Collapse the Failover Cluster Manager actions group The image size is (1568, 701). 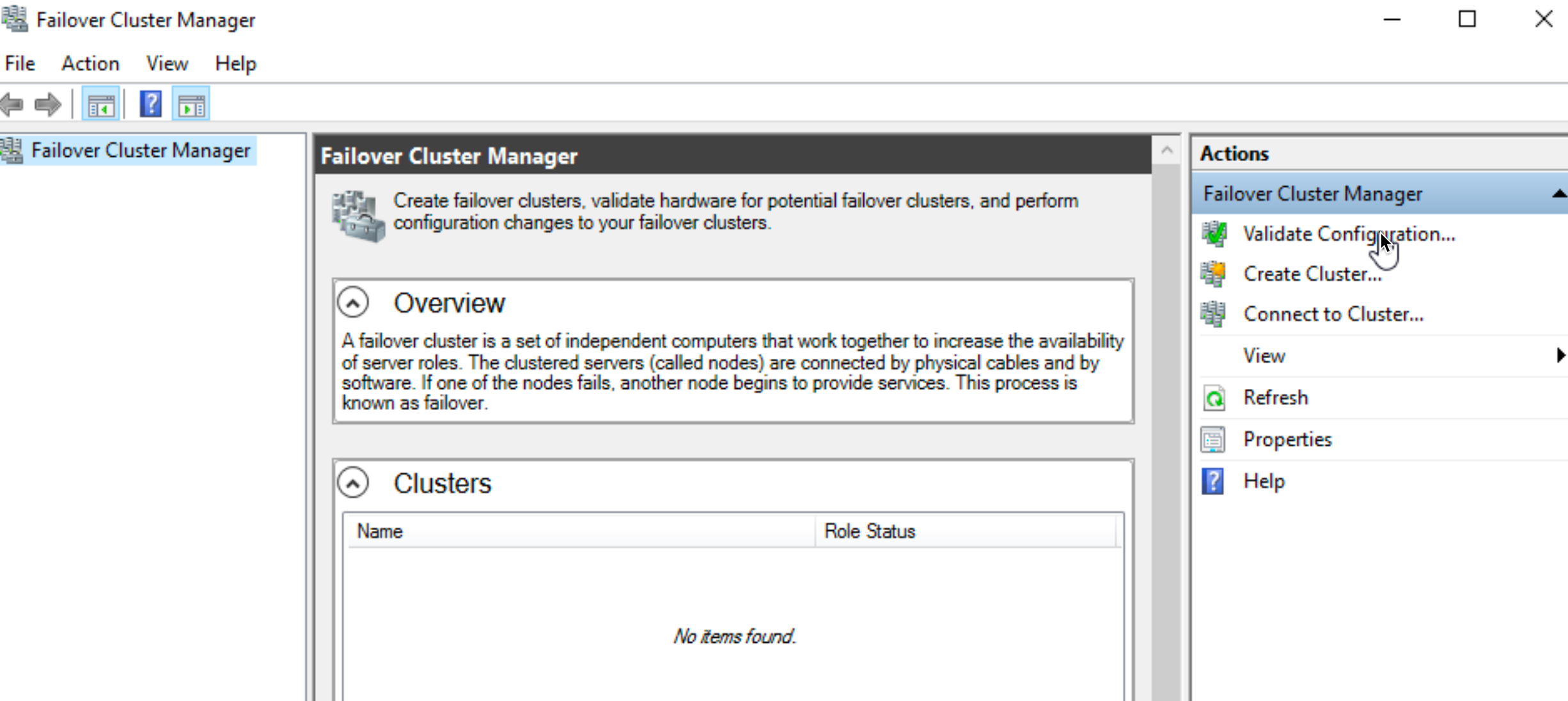tap(1559, 193)
